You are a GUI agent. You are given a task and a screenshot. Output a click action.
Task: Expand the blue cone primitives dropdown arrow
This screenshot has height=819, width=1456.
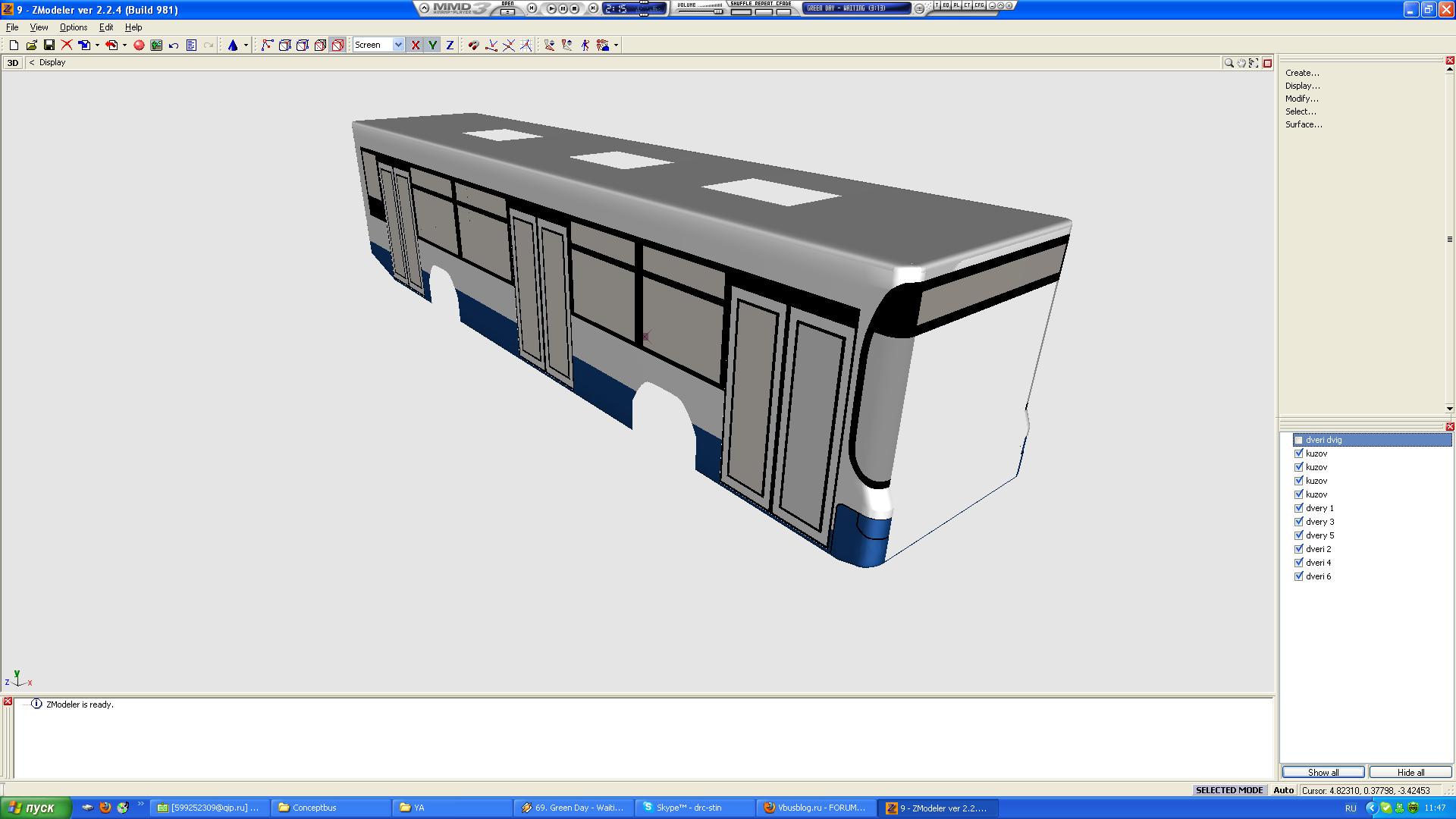point(246,45)
